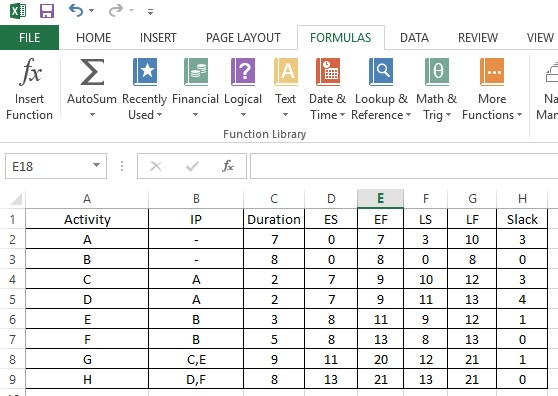558x396 pixels.
Task: Click the AutoSum sigma icon
Action: (92, 72)
